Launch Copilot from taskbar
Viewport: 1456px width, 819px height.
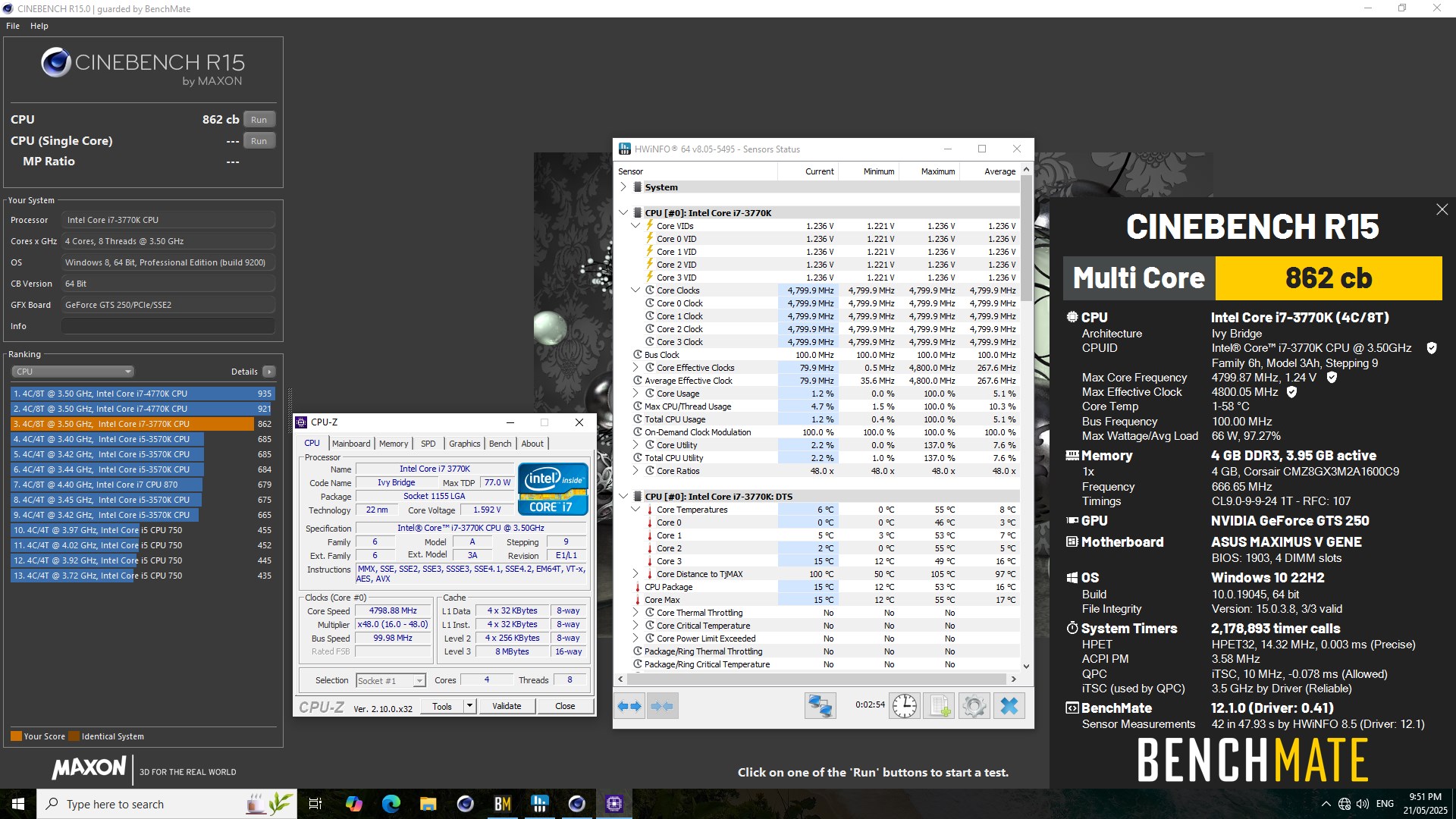click(353, 804)
